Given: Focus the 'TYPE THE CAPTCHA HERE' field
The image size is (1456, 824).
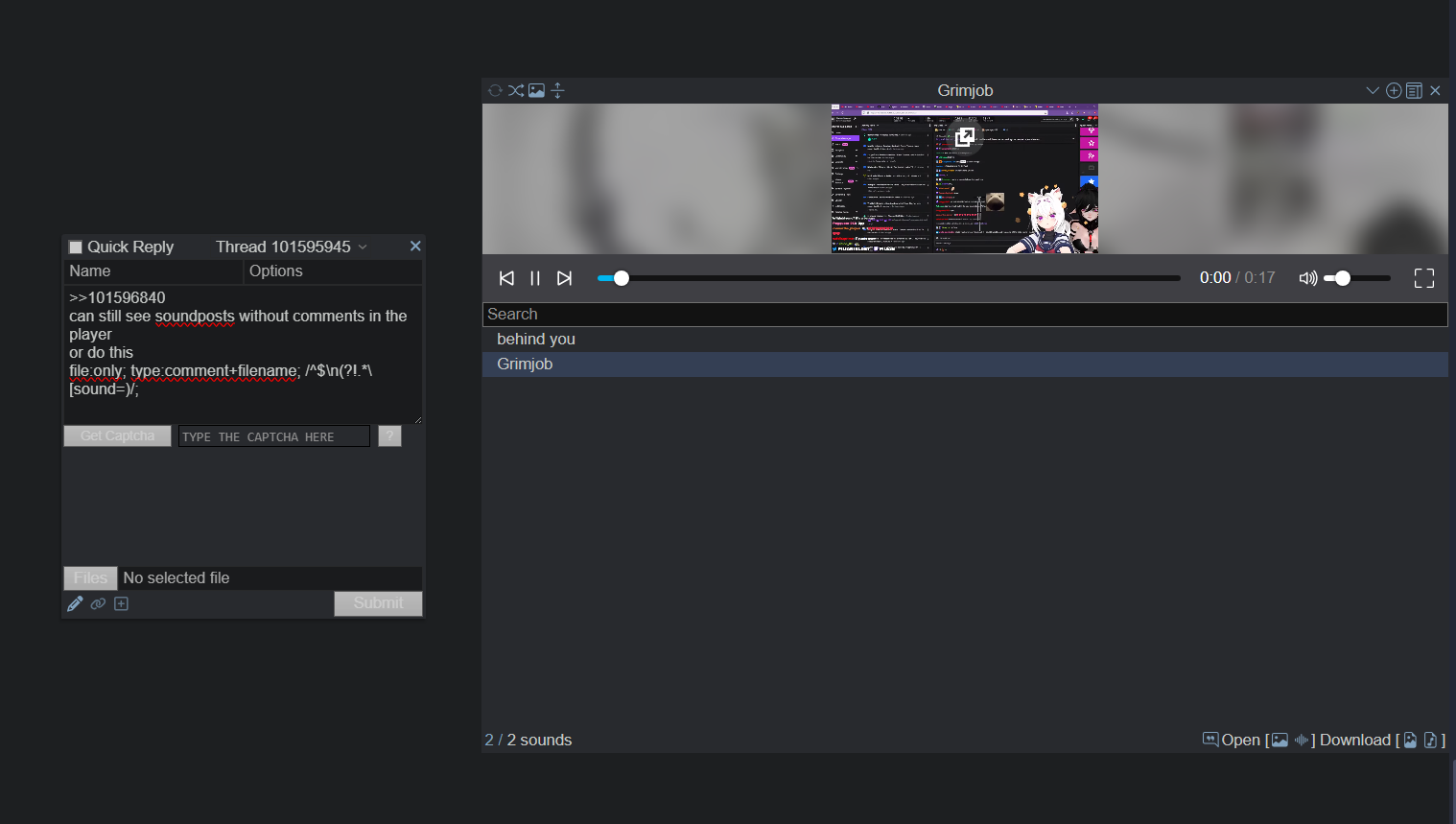Looking at the screenshot, I should tap(274, 436).
